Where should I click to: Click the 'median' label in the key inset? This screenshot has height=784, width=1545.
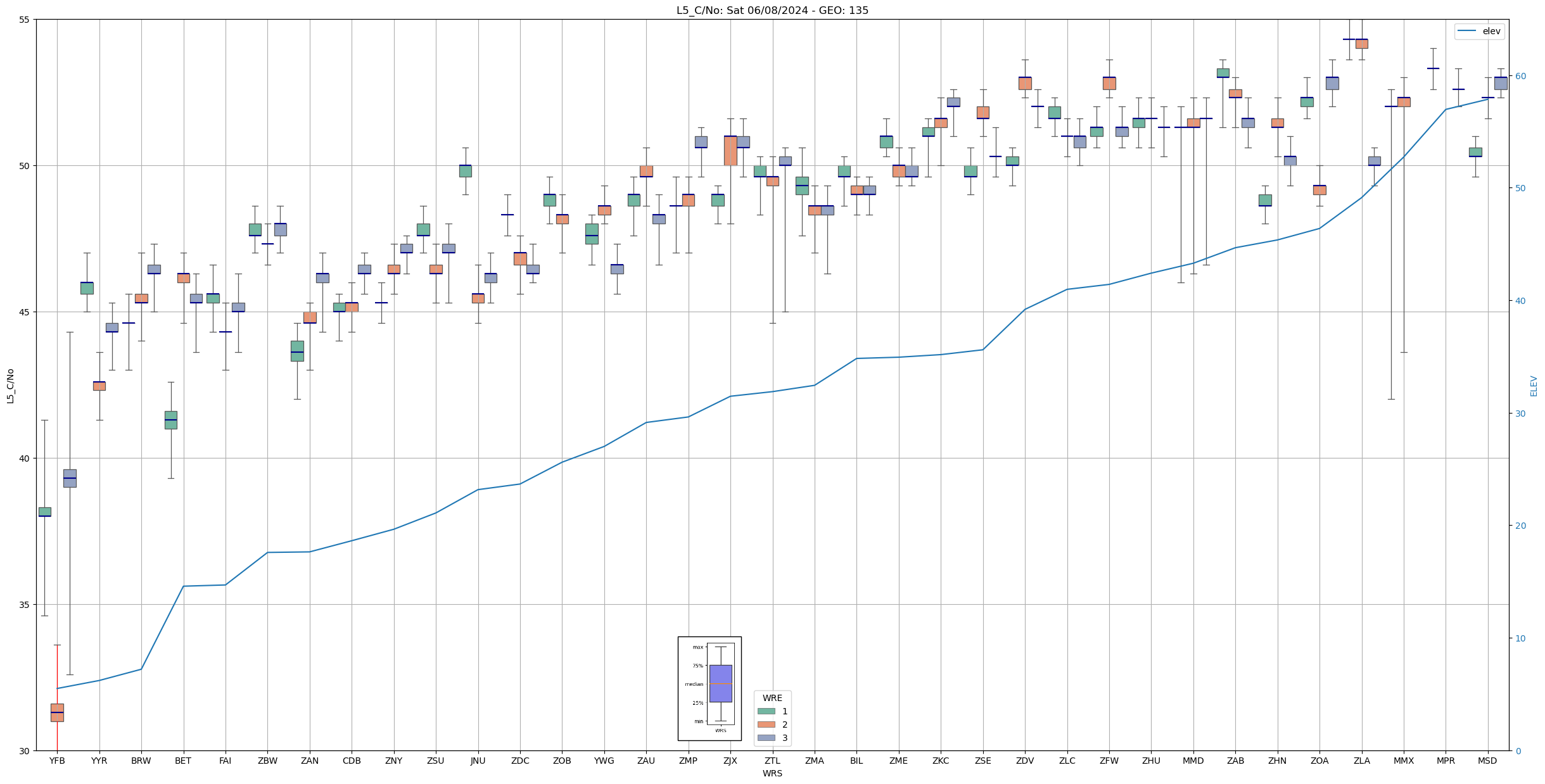pyautogui.click(x=694, y=684)
